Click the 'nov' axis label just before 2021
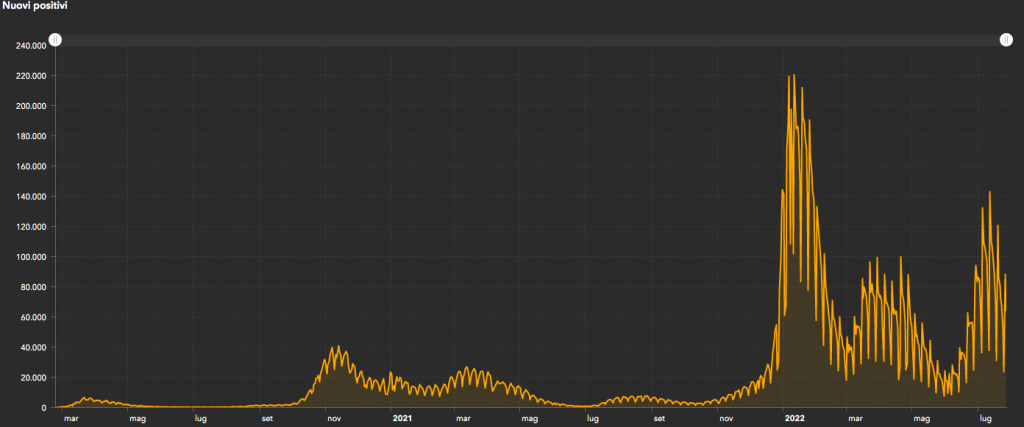This screenshot has width=1024, height=427. point(336,419)
